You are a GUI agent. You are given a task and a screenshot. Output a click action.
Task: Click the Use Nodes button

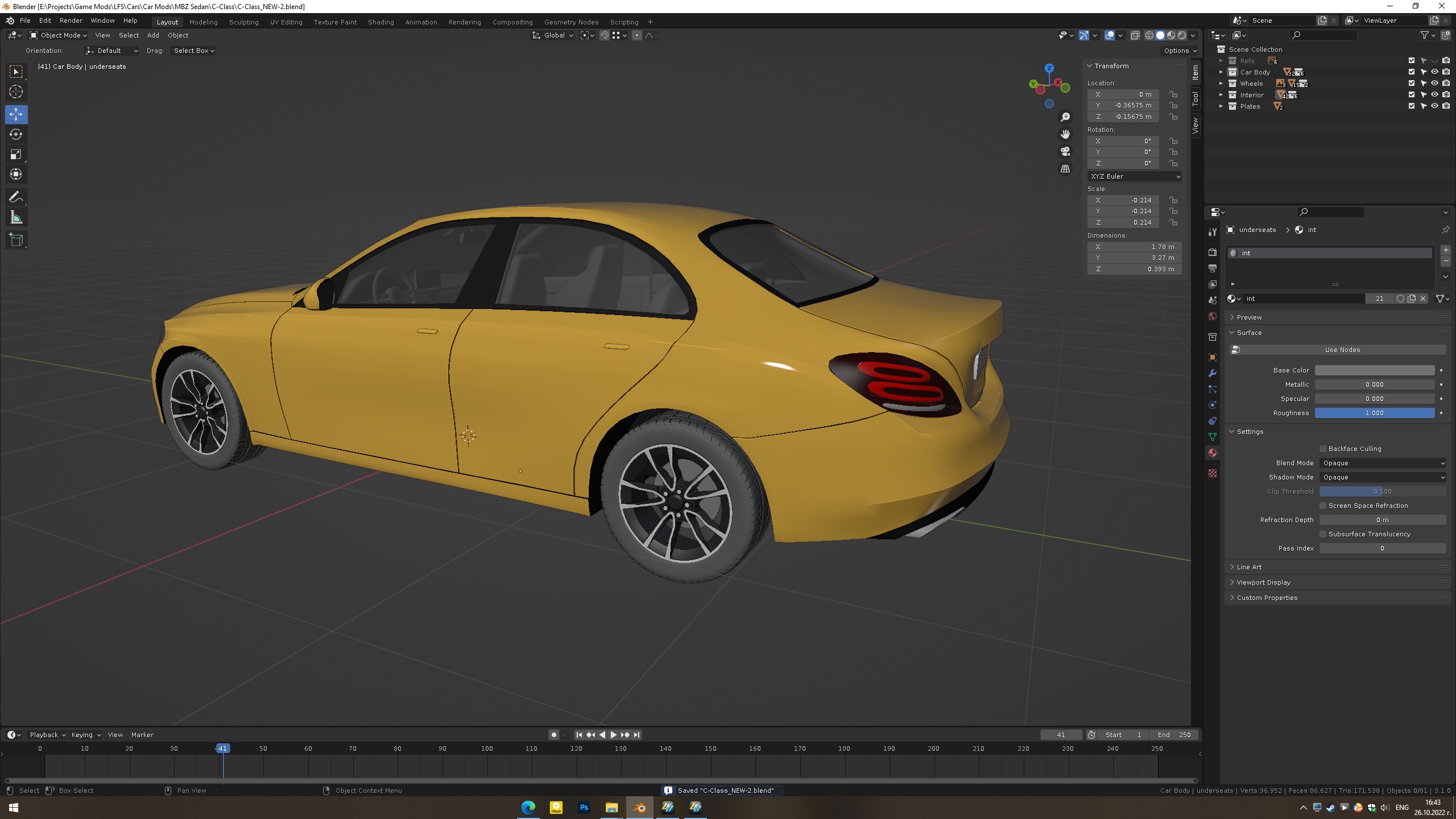tap(1342, 350)
